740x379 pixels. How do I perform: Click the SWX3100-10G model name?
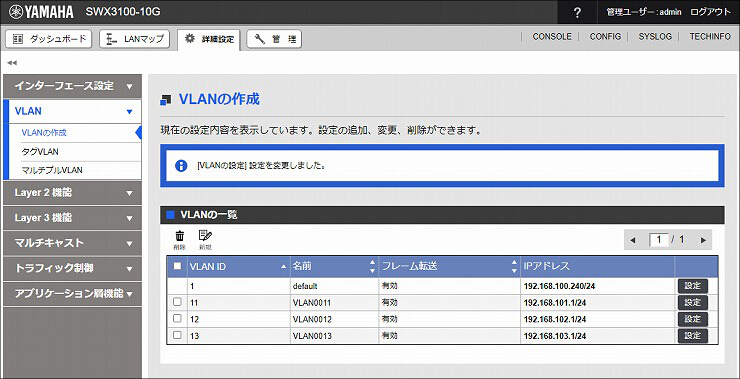123,12
